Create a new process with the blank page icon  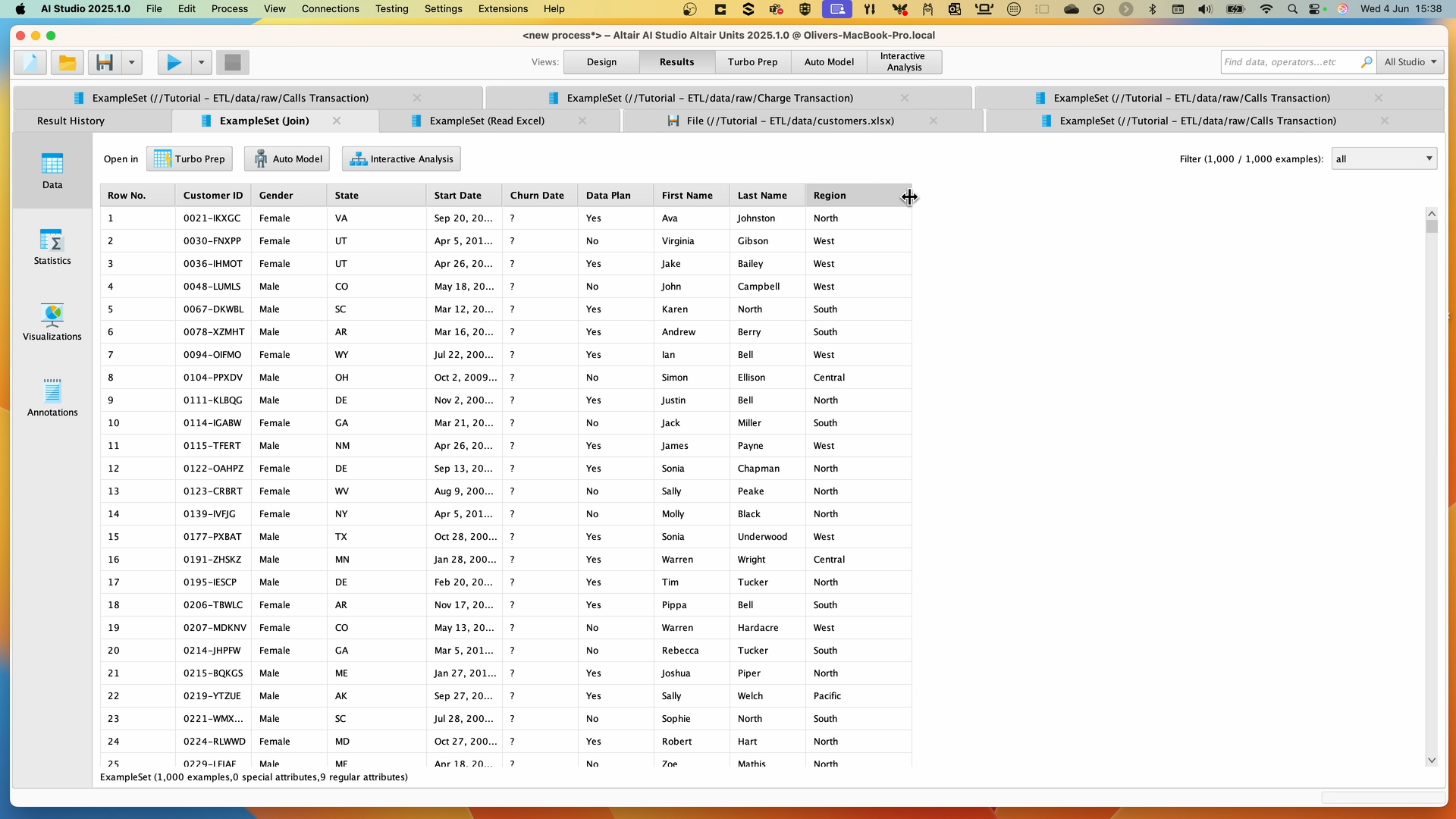click(29, 62)
